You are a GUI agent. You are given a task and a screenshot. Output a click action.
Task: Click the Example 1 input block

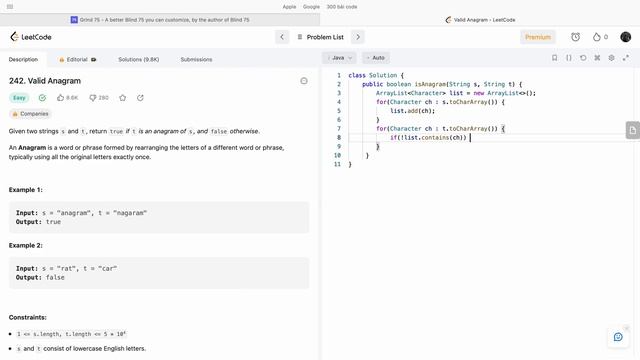coord(159,218)
